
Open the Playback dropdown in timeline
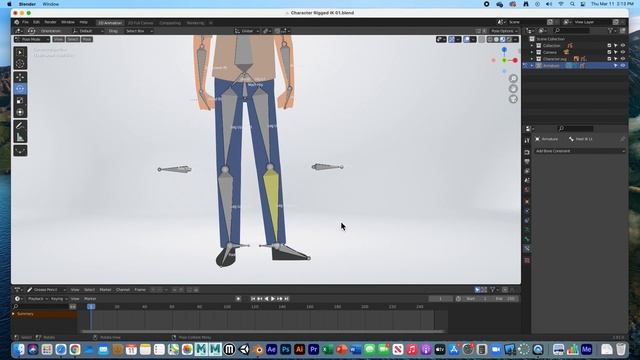[x=38, y=299]
